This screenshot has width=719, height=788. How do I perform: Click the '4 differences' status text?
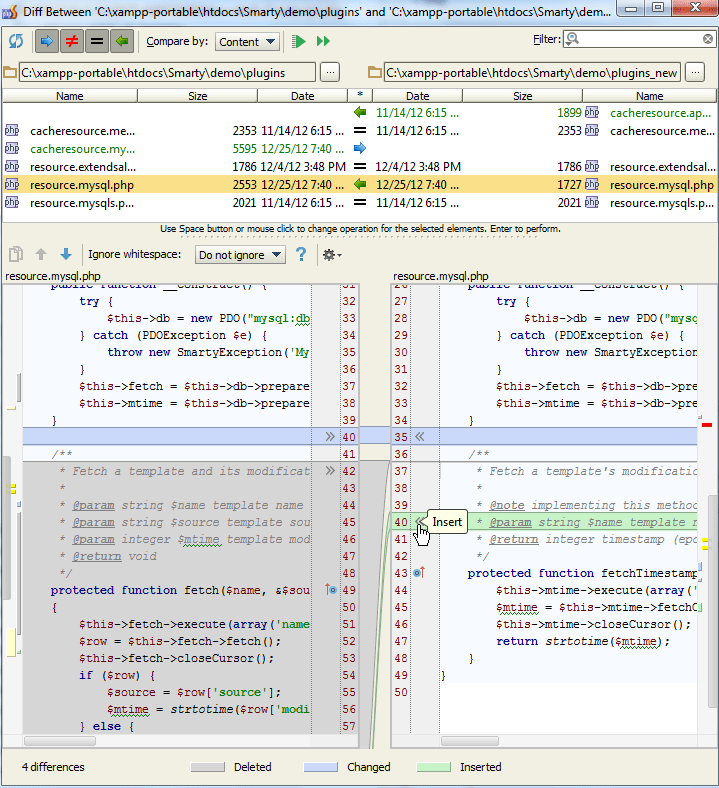point(53,767)
